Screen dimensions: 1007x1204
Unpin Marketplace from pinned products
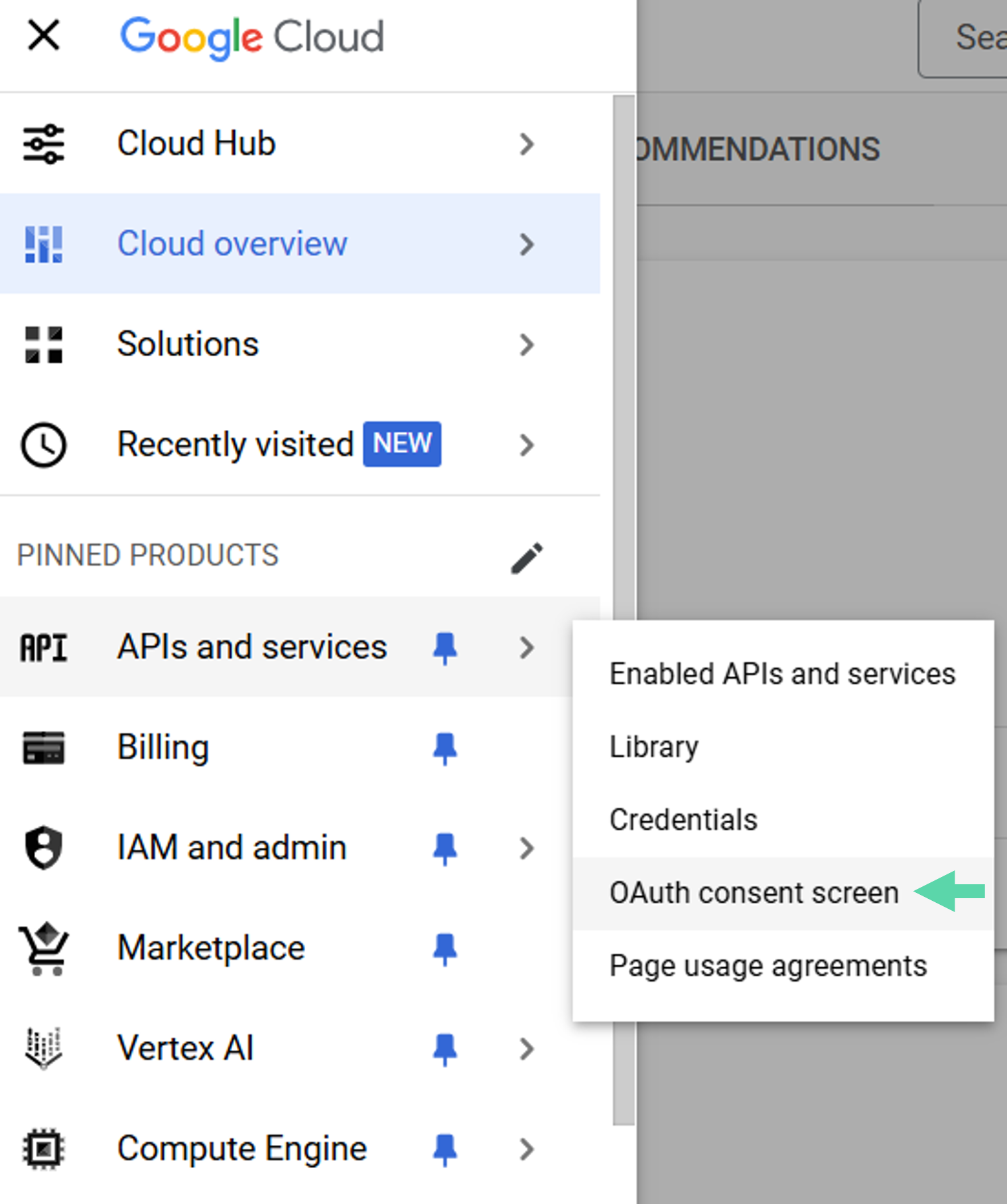coord(444,949)
